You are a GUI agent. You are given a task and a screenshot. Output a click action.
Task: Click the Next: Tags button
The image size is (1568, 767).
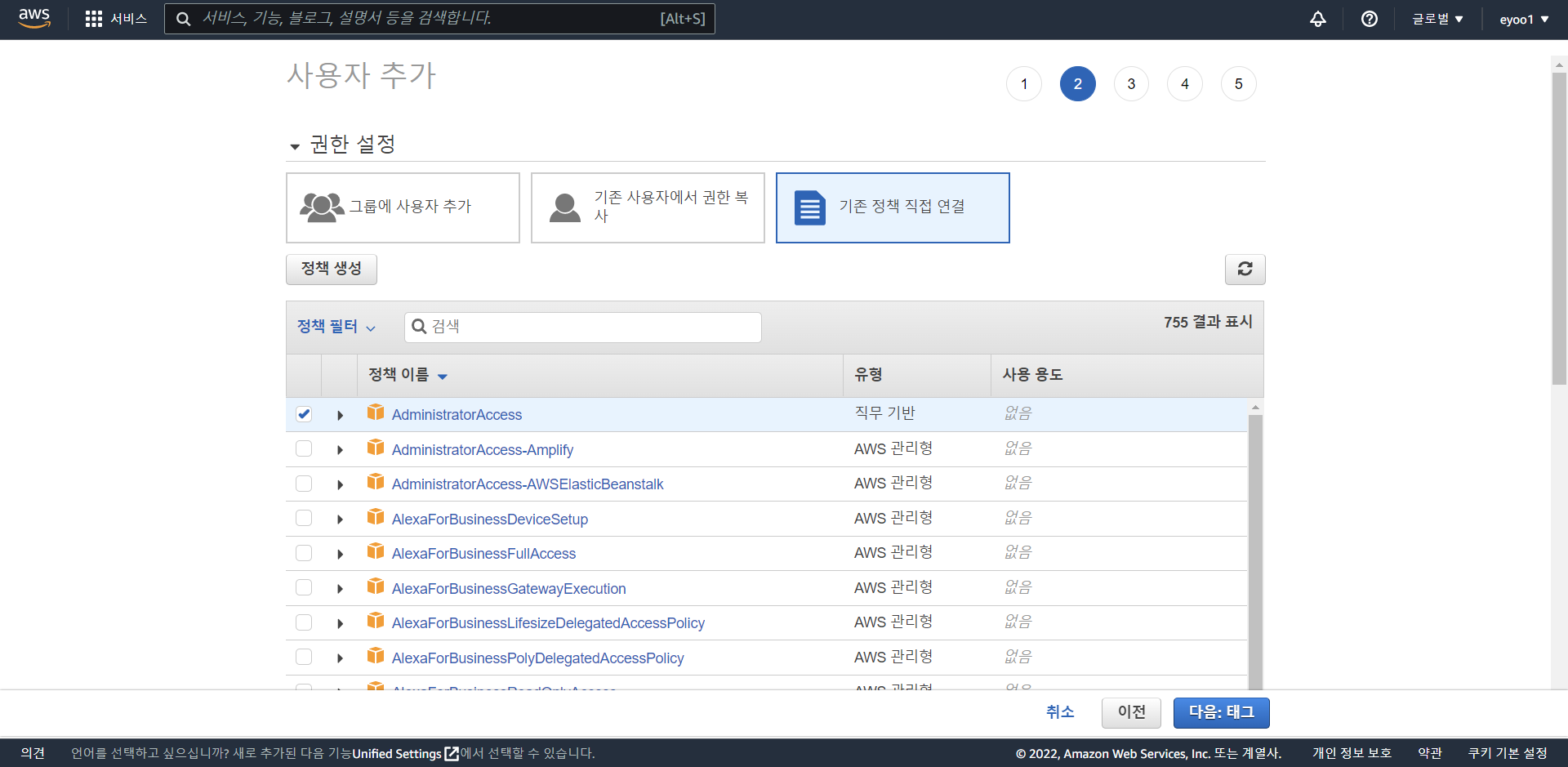pyautogui.click(x=1222, y=712)
